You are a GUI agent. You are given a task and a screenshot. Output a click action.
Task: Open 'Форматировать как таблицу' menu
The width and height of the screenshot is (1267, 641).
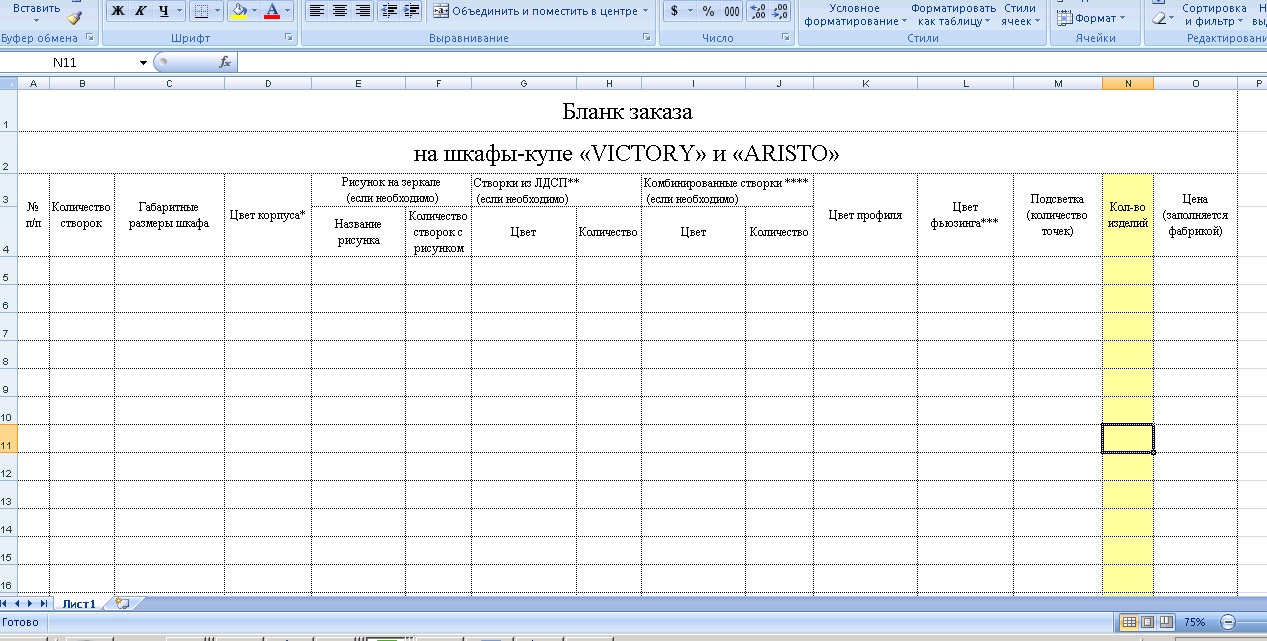953,14
